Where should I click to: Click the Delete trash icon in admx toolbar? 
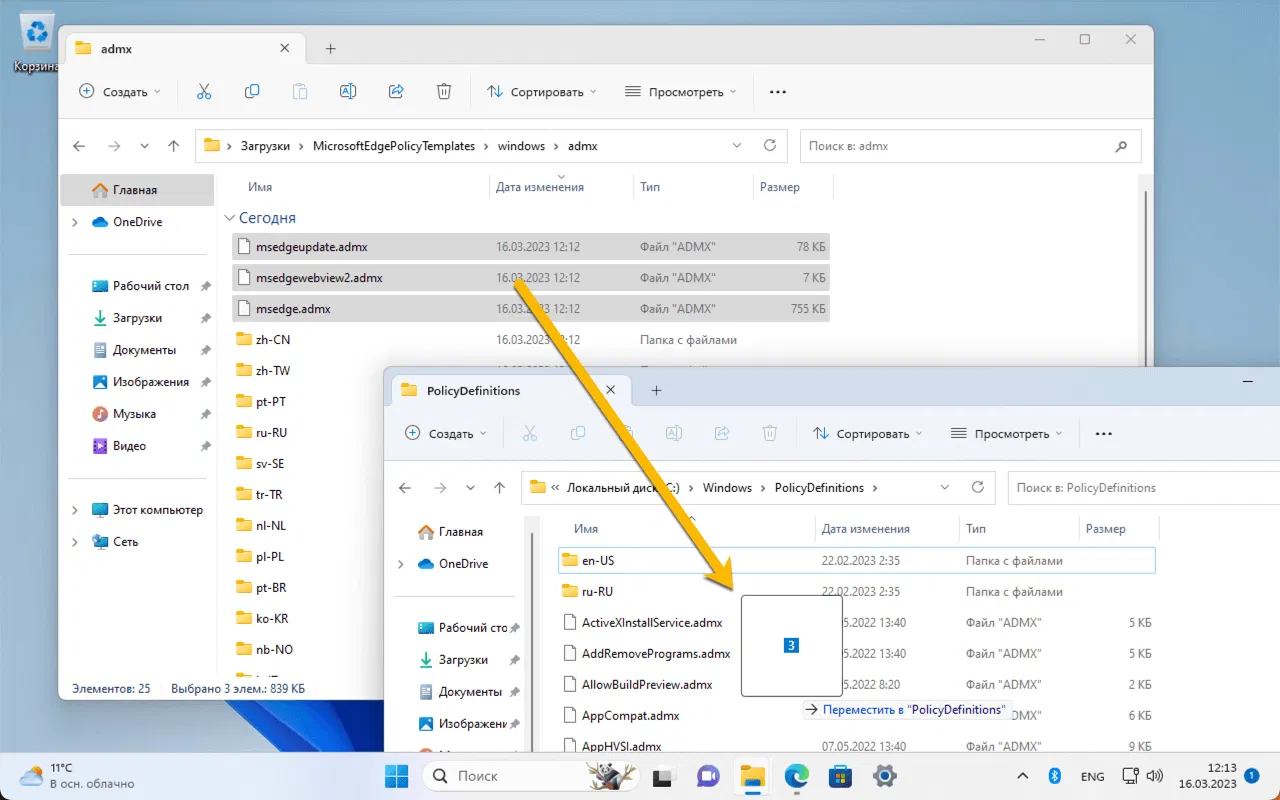click(x=444, y=92)
